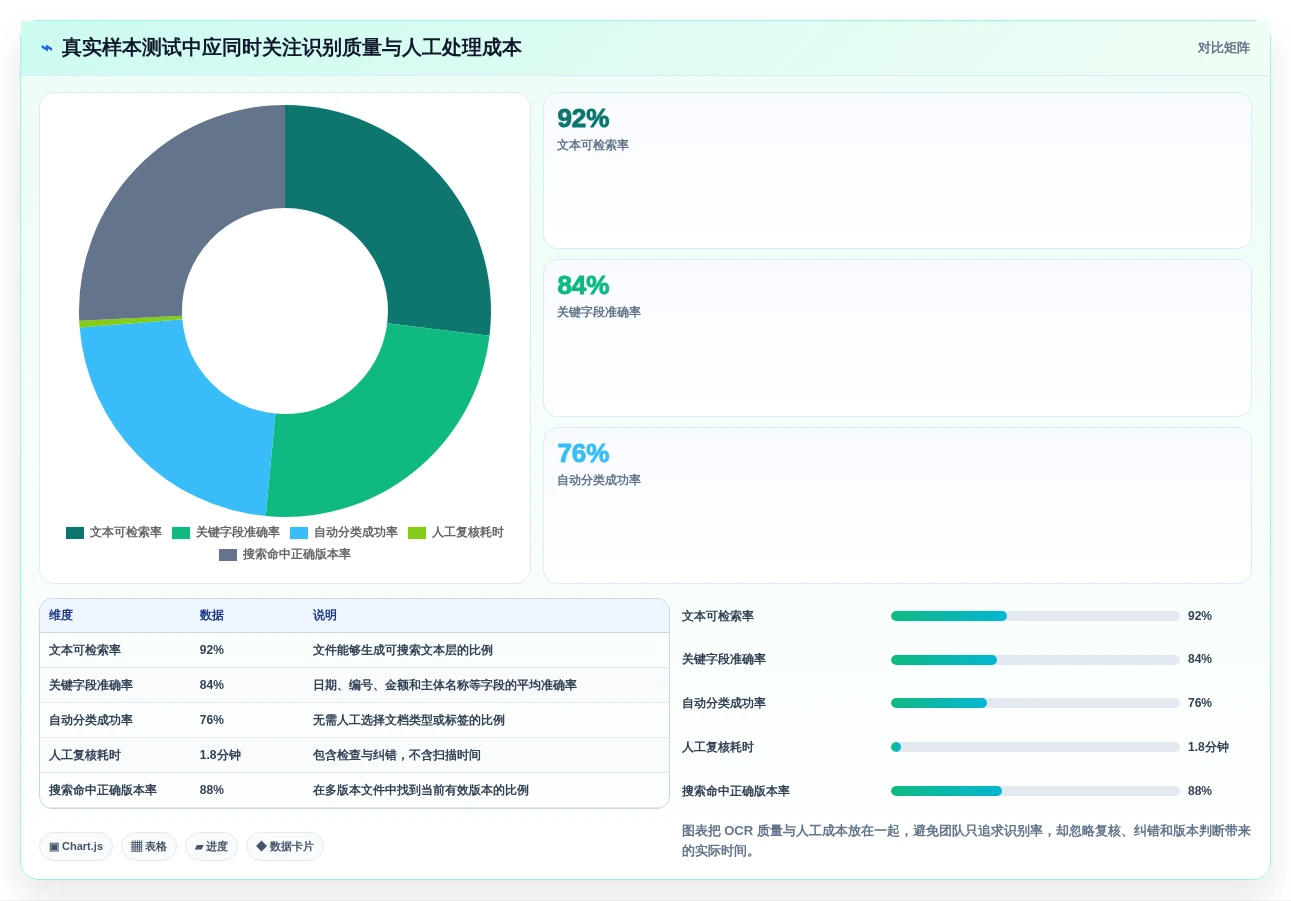The width and height of the screenshot is (1291, 901).
Task: Click description 文件能够生成可搜索文本层的比例
Action: click(403, 650)
